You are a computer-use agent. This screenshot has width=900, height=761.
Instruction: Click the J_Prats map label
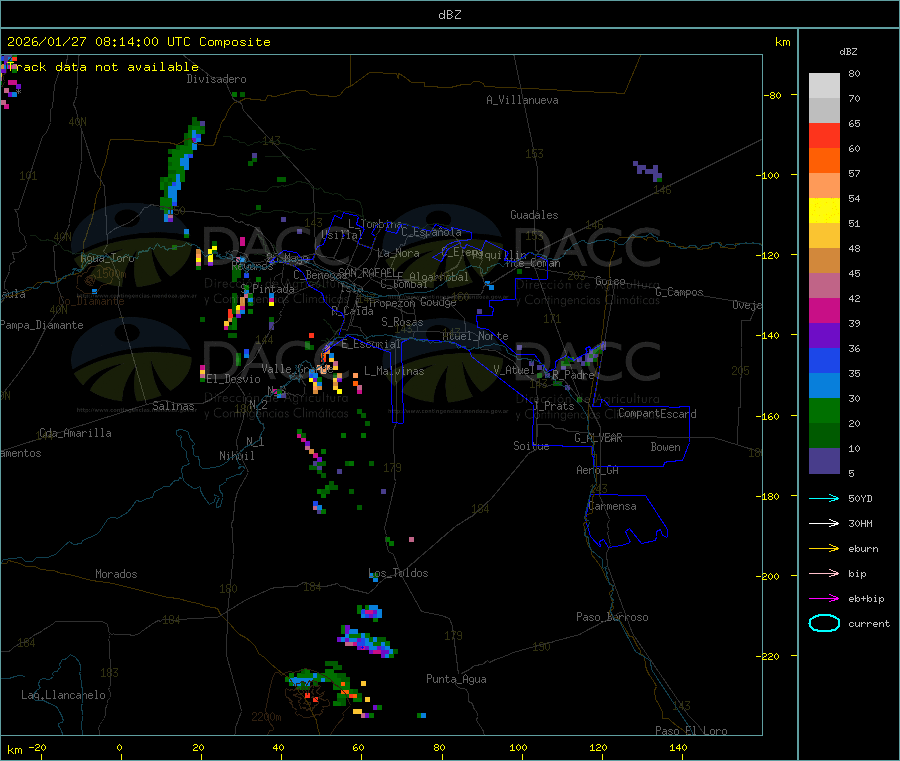[554, 406]
